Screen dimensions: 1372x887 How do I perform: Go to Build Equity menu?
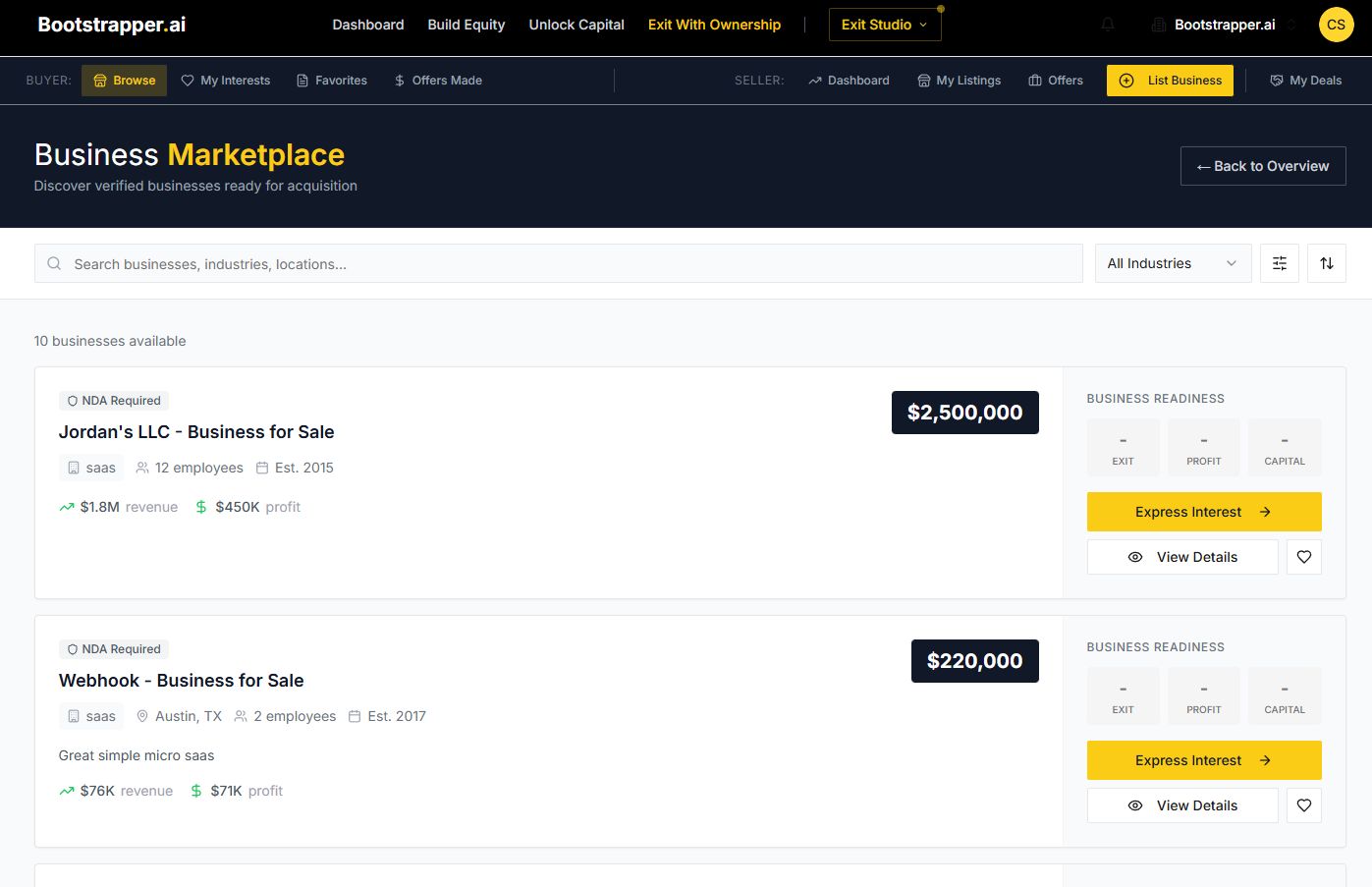pyautogui.click(x=466, y=25)
